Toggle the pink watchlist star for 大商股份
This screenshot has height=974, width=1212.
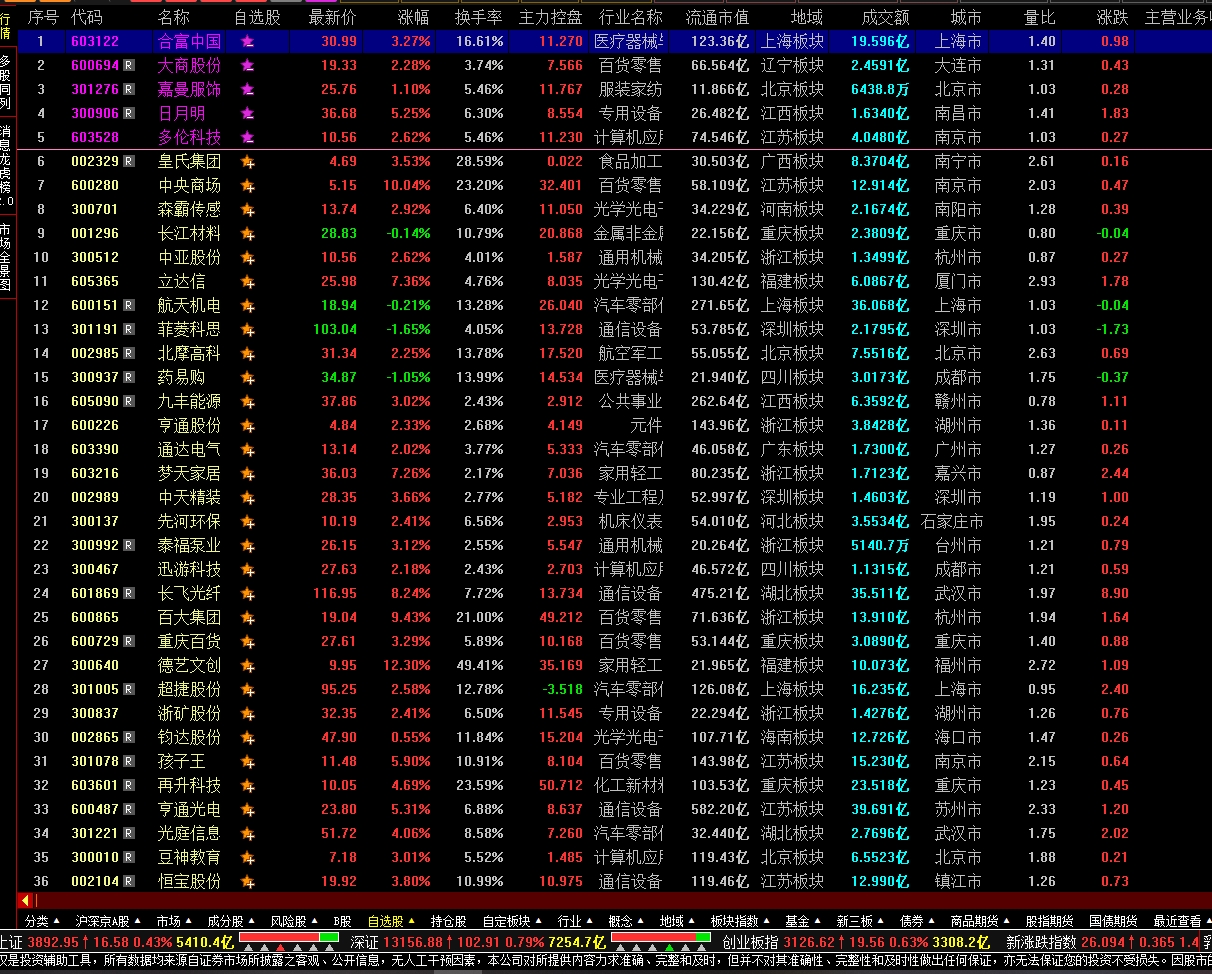248,65
